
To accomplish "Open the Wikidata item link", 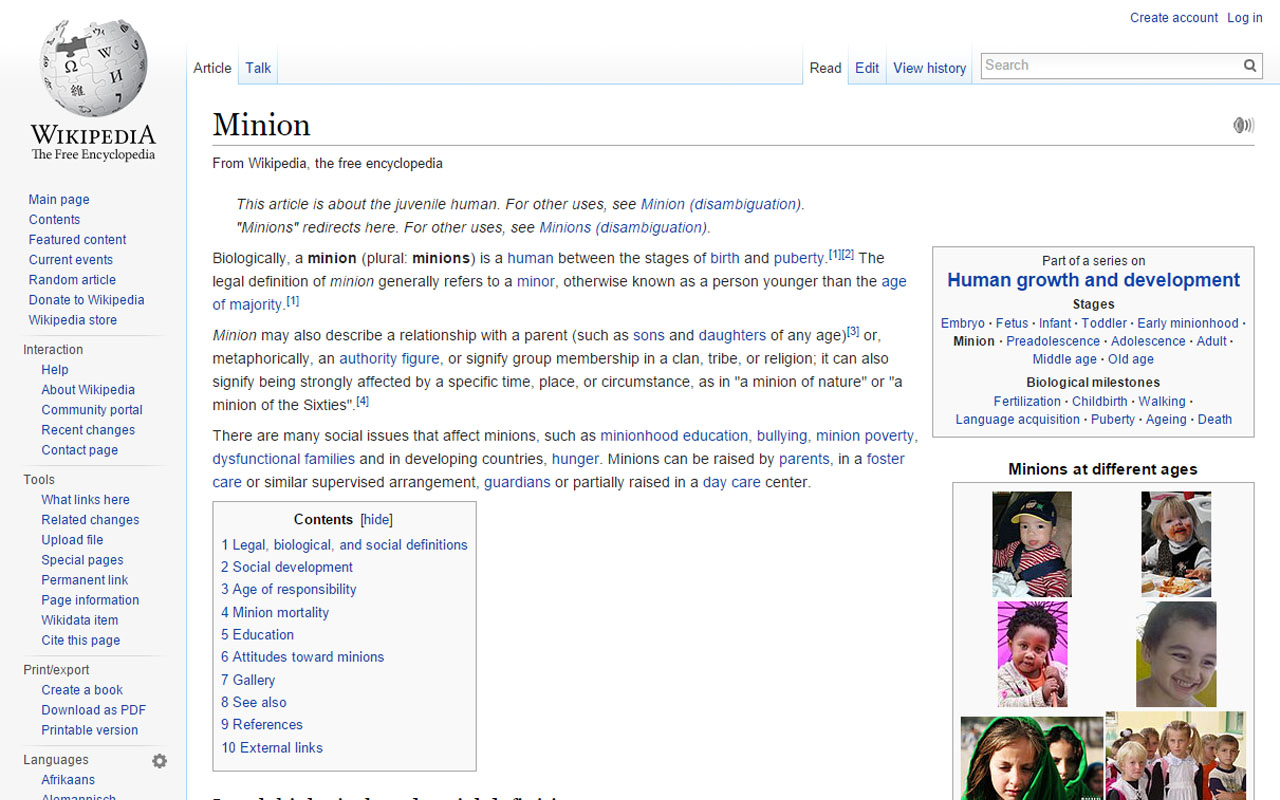I will [80, 620].
